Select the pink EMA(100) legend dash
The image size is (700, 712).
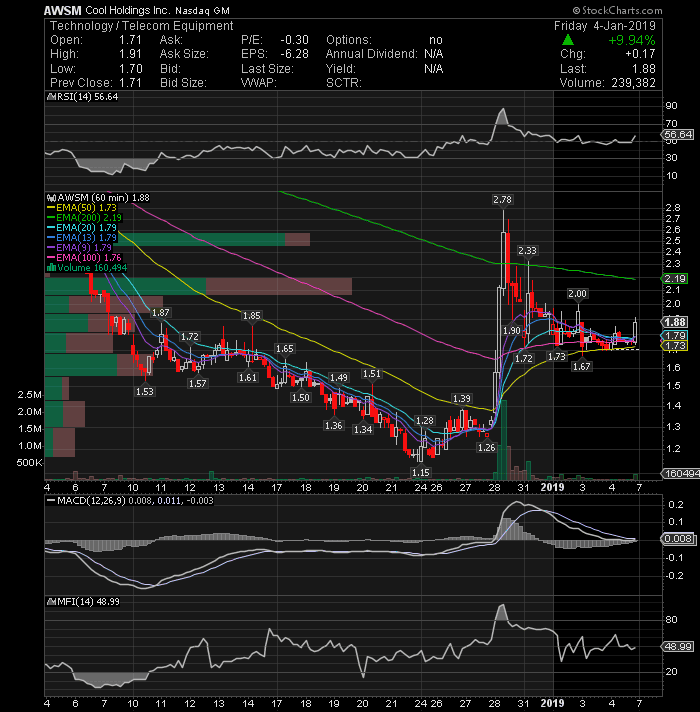[51, 258]
